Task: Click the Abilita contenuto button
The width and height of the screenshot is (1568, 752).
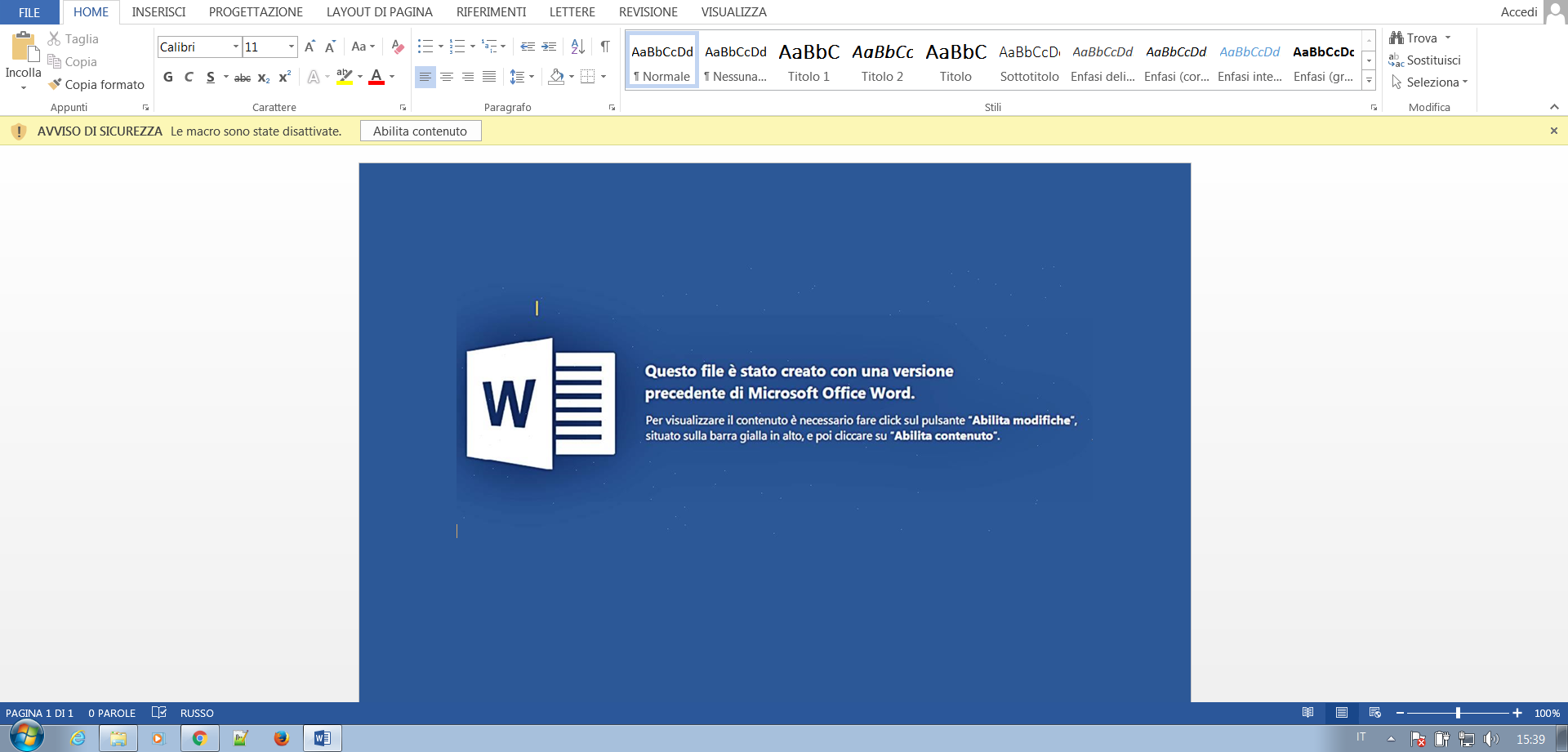Action: pos(420,131)
